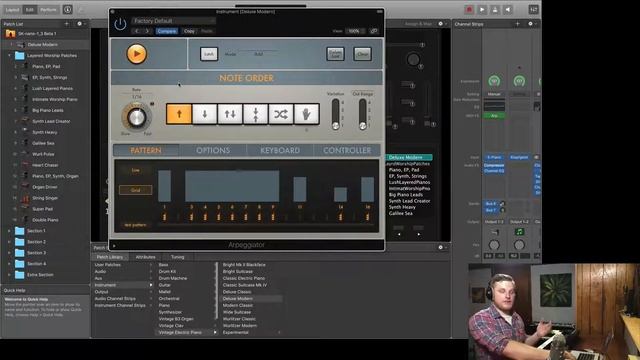Viewport: 640px width, 360px height.
Task: Toggle pattern step 1 on the grid
Action: [x=164, y=217]
